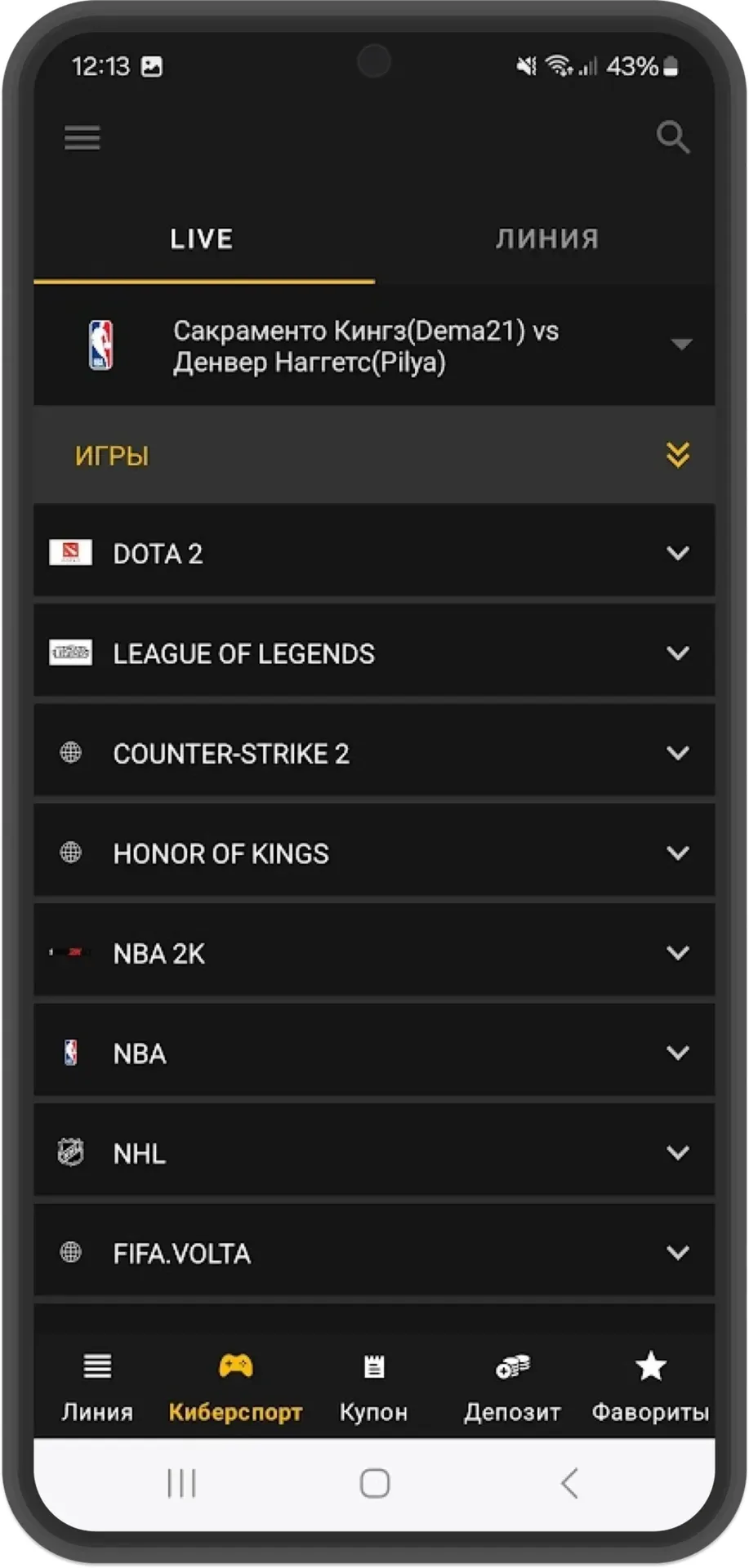749x1568 pixels.
Task: Open the hamburger menu icon
Action: (82, 137)
